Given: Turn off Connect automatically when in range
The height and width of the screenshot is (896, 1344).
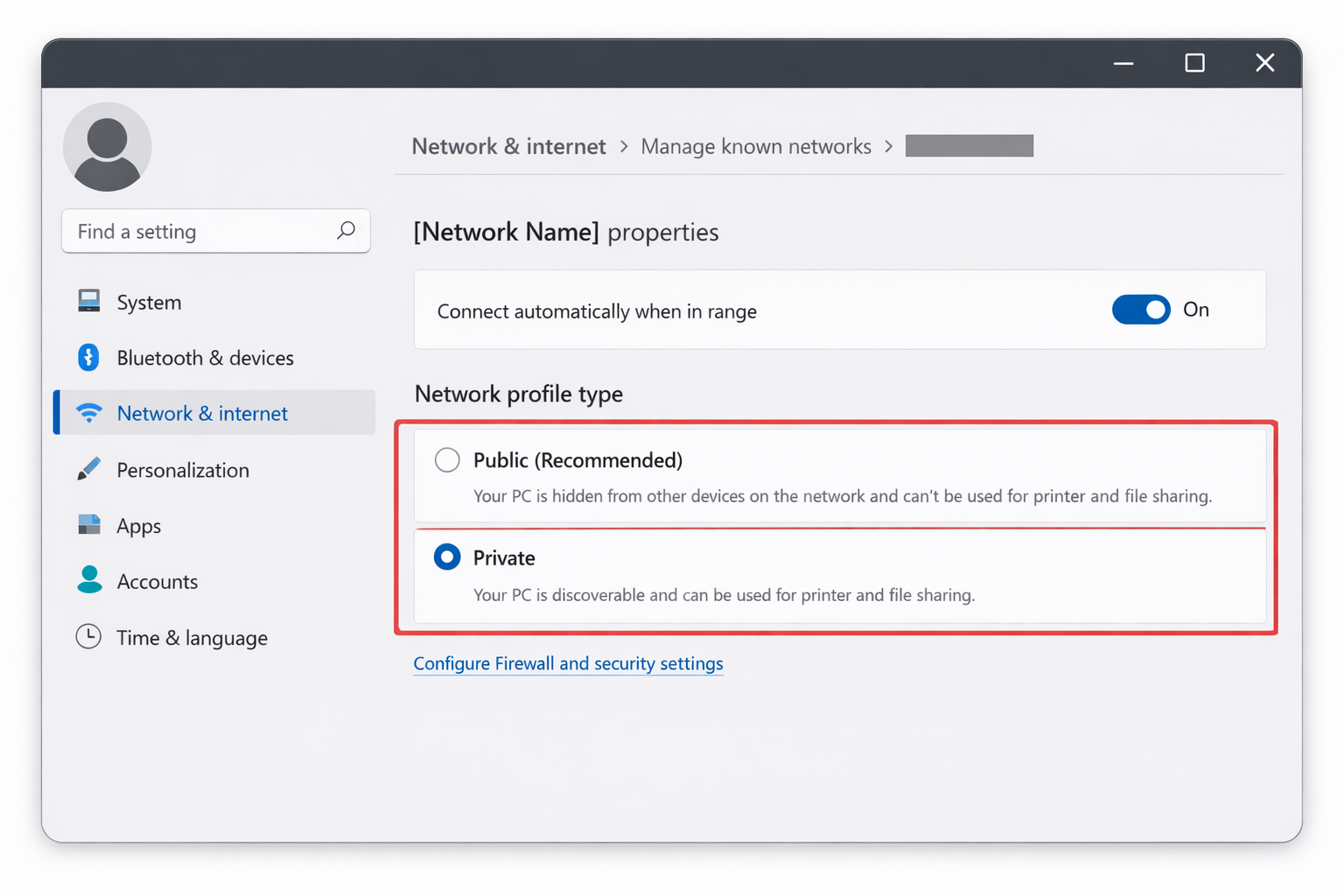Looking at the screenshot, I should pos(1141,310).
